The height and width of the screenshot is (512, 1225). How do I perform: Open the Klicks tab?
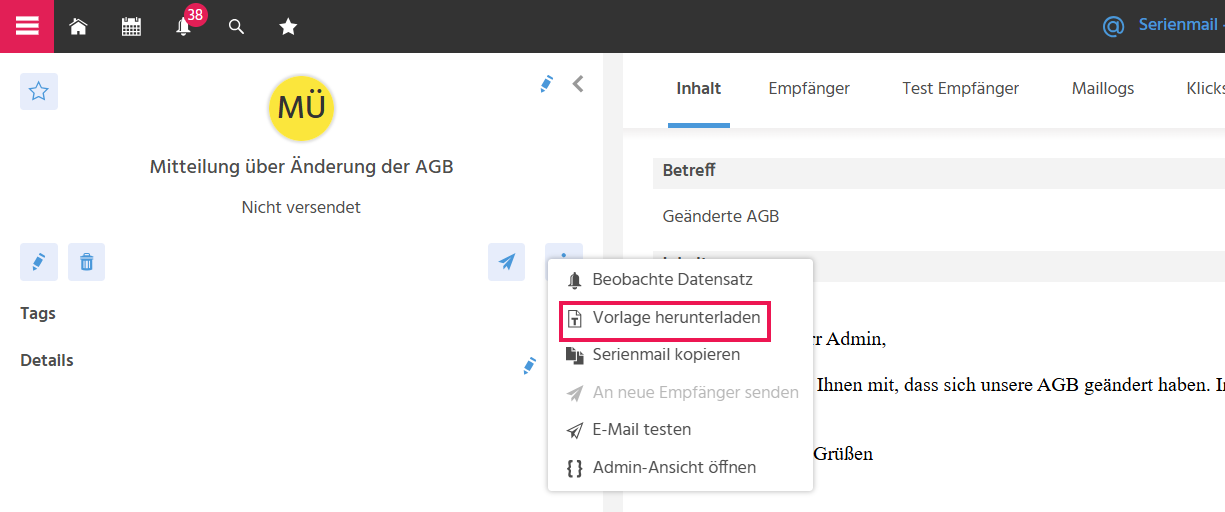point(1205,89)
